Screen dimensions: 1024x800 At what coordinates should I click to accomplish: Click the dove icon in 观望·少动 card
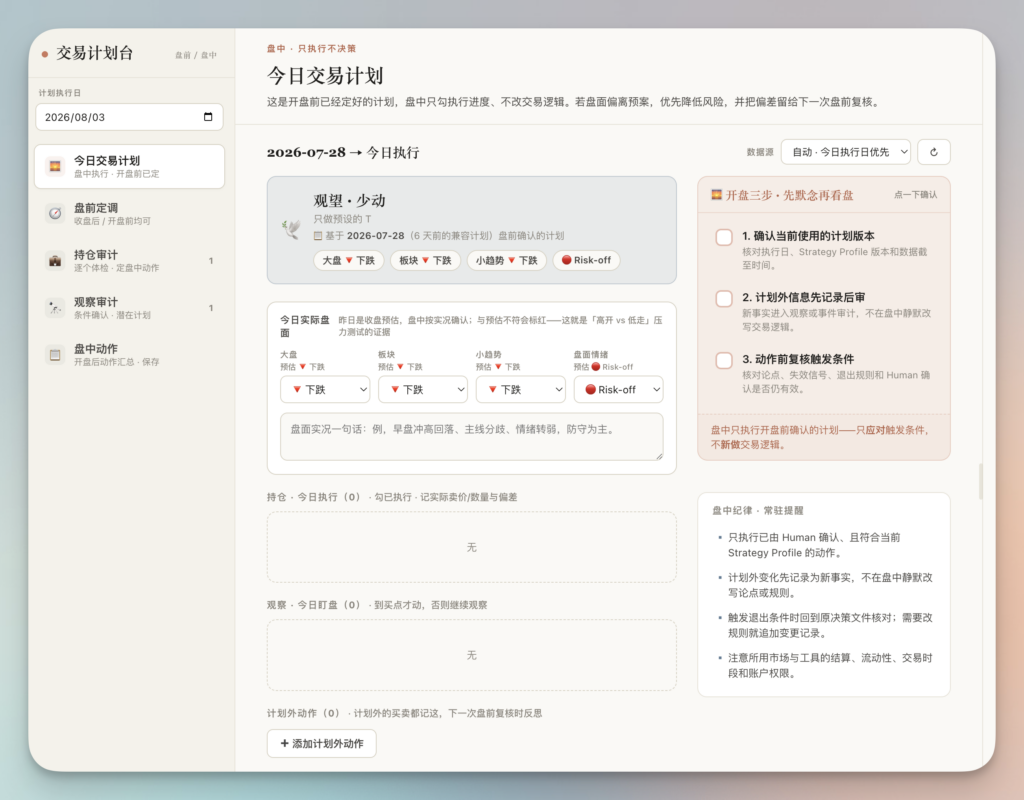click(291, 229)
